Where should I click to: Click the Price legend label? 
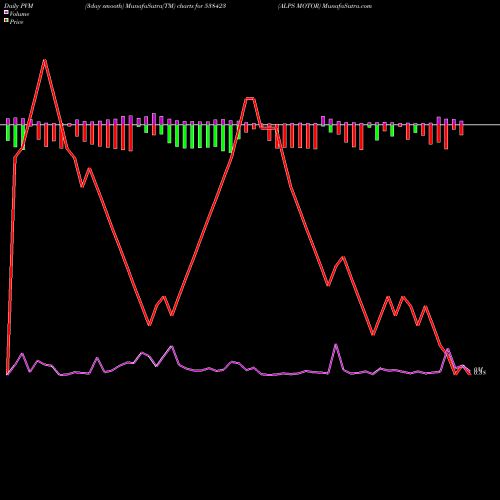click(16, 22)
